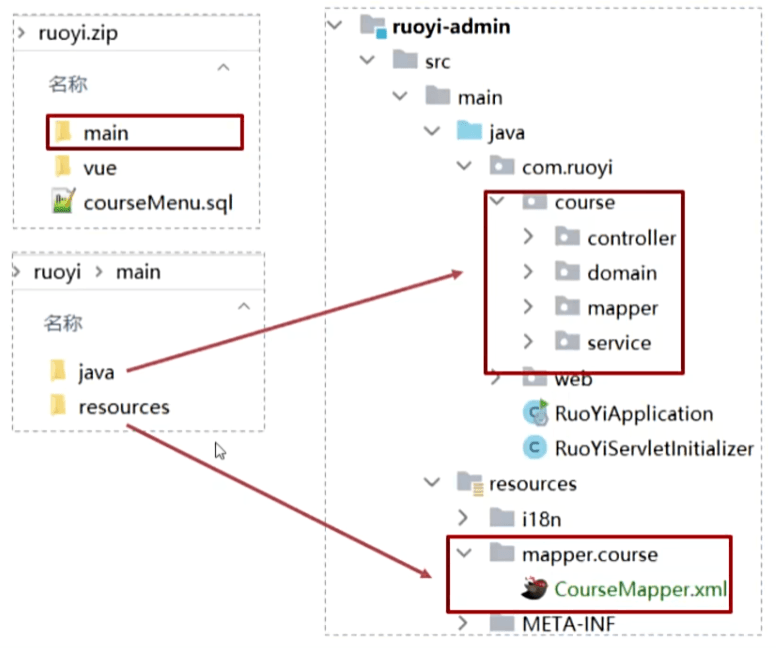This screenshot has height=648, width=776.
Task: Click the CourseMapper.xml MyBatis icon
Action: pyautogui.click(x=534, y=588)
